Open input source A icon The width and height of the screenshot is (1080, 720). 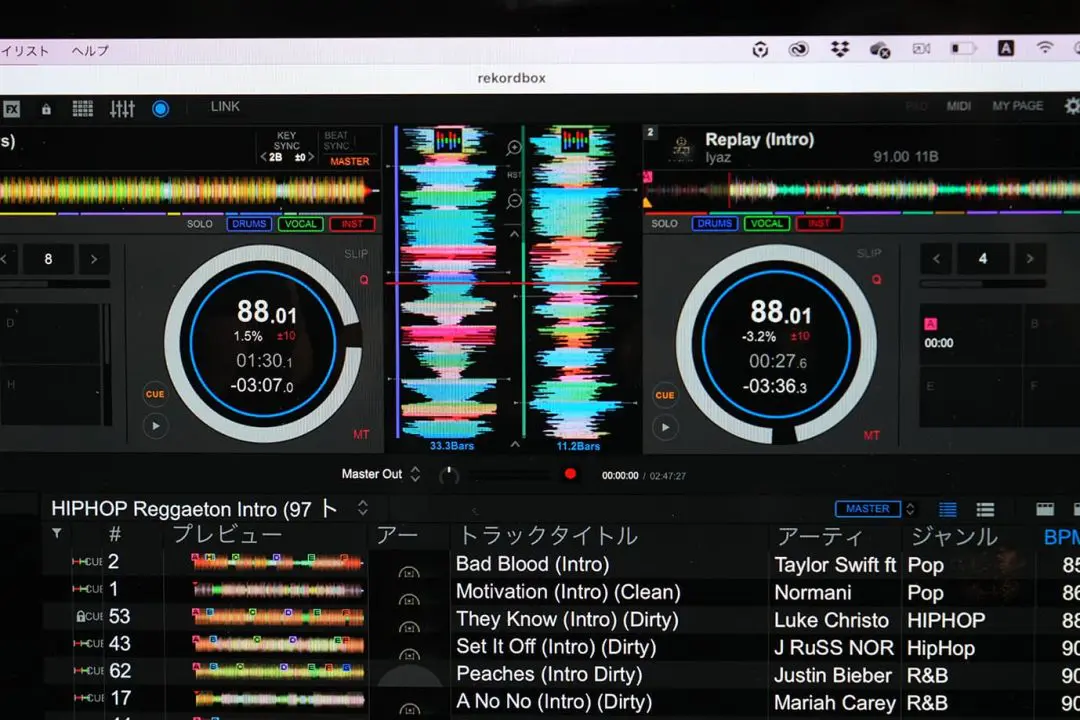click(x=1006, y=48)
